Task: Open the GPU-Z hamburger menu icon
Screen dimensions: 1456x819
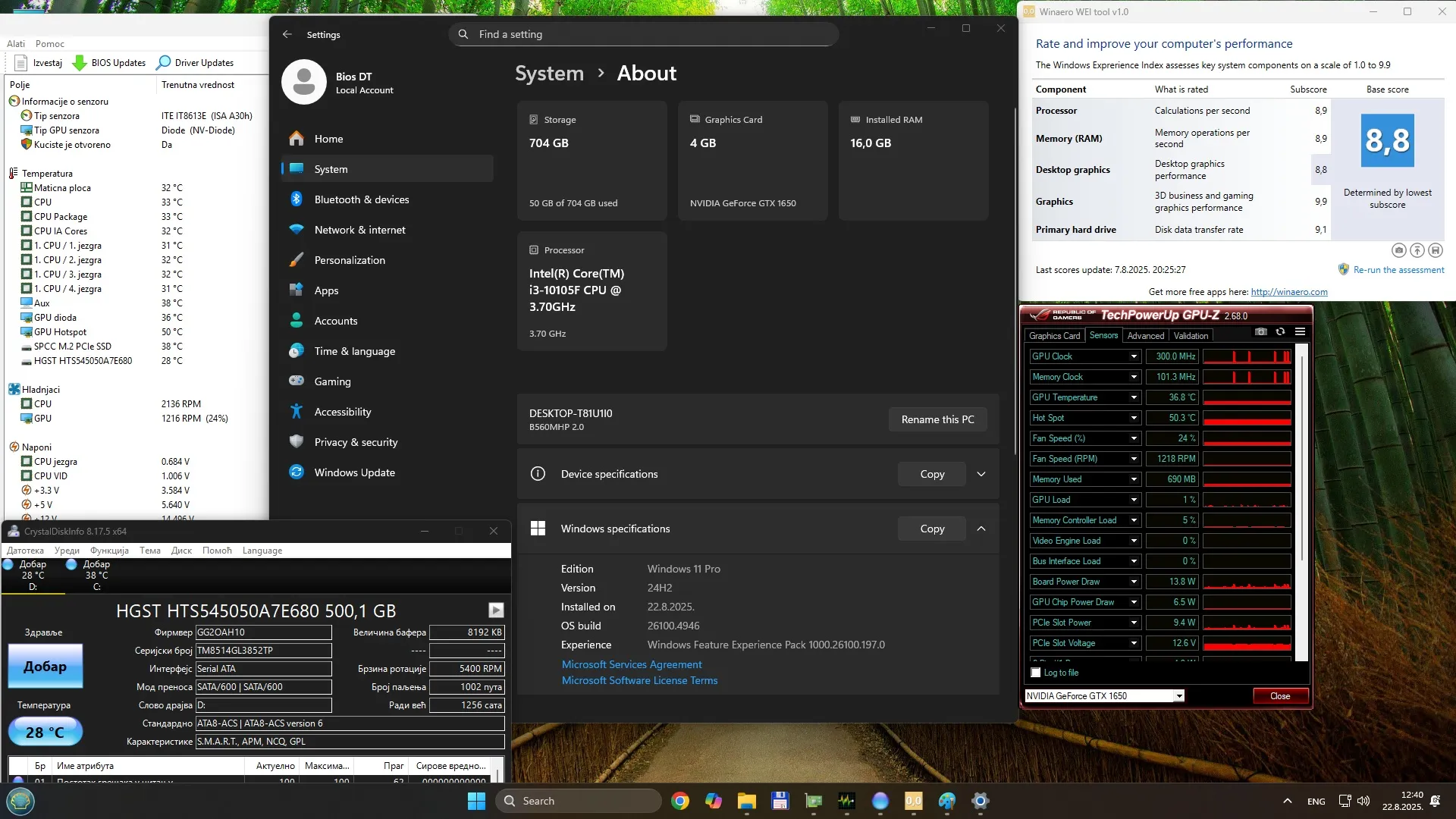Action: (1300, 332)
